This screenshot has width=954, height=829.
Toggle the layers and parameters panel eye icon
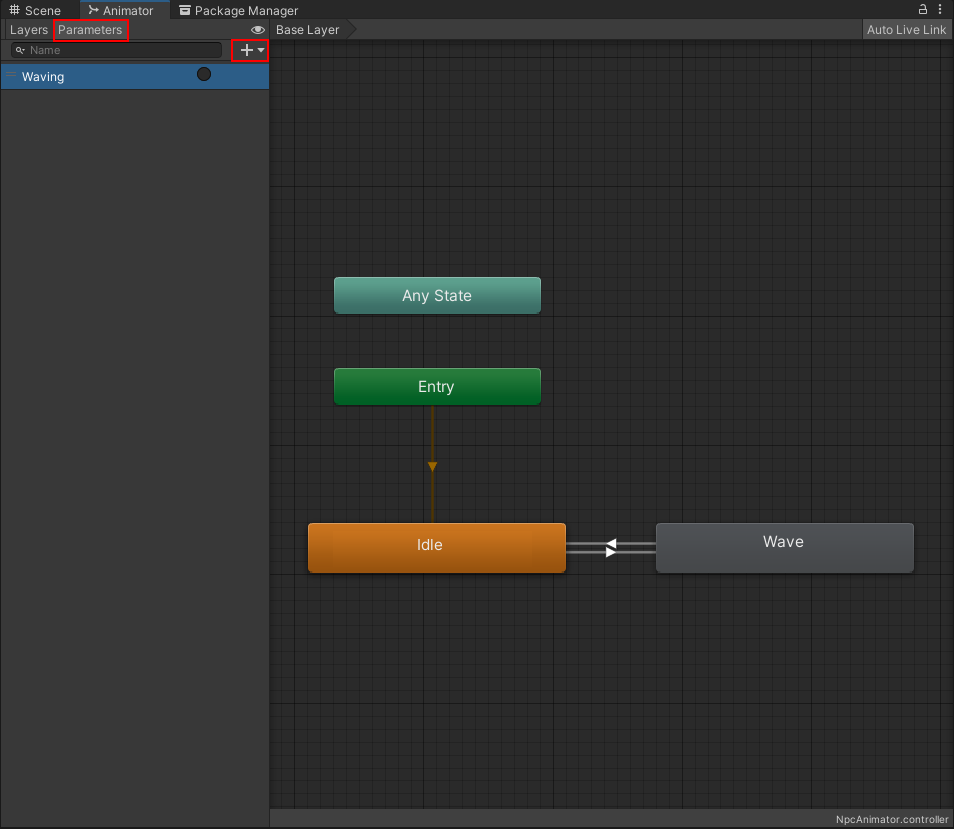click(258, 30)
